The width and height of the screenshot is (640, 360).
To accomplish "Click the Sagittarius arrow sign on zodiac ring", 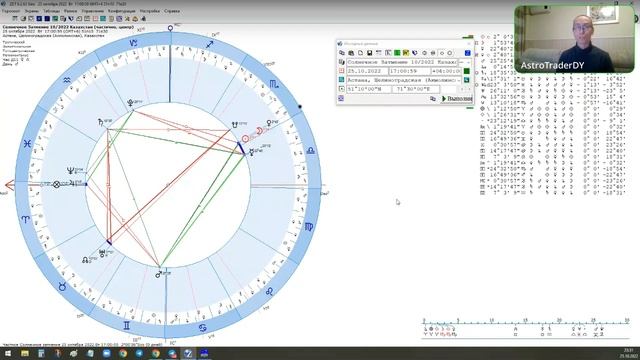I will [x=210, y=44].
